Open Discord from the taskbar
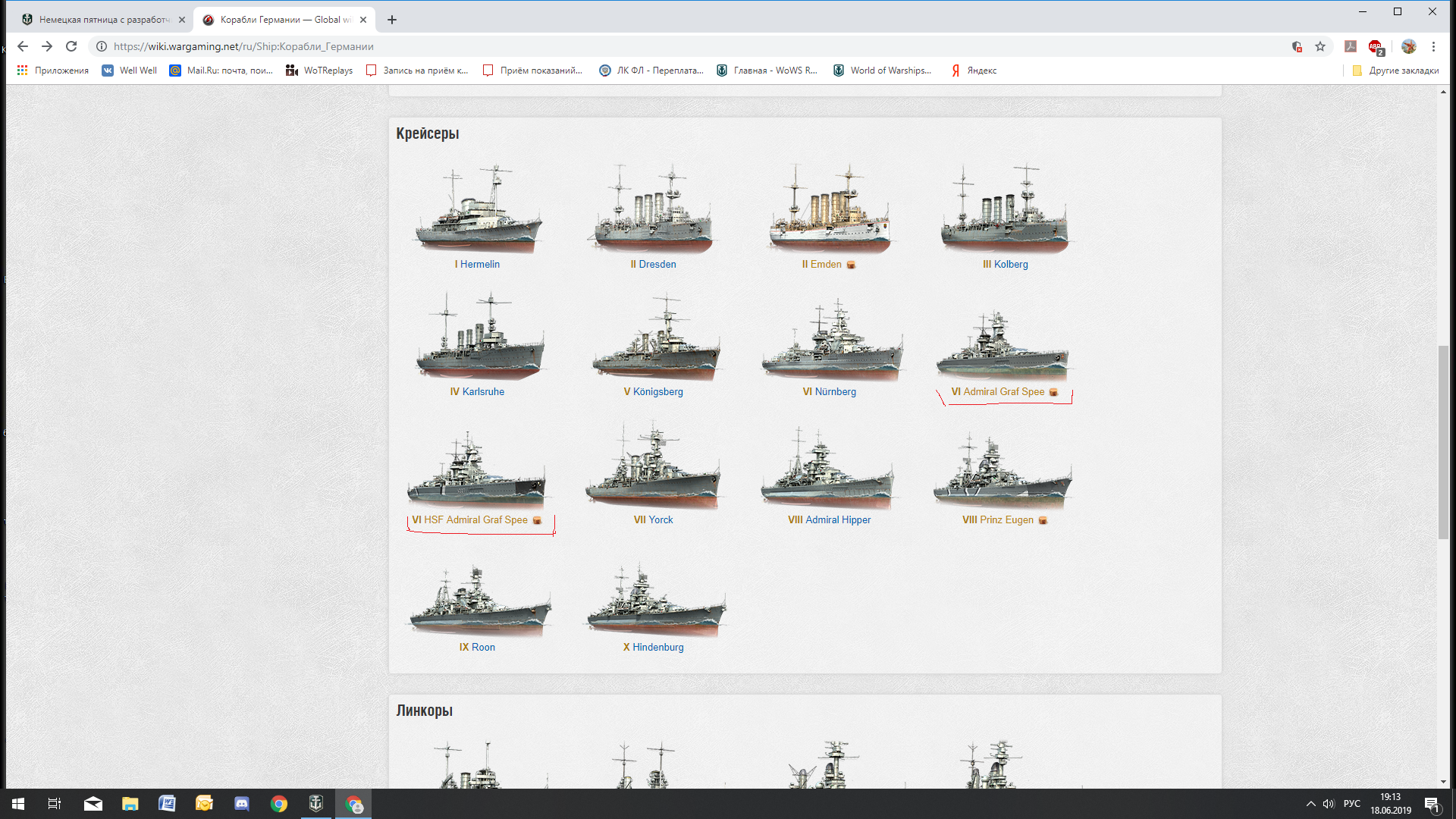1456x819 pixels. 242,803
